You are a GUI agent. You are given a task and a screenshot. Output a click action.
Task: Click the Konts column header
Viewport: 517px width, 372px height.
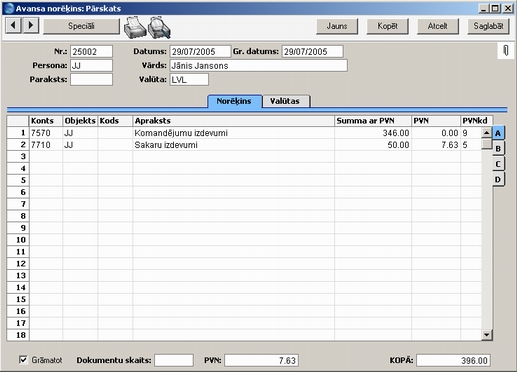pyautogui.click(x=46, y=121)
